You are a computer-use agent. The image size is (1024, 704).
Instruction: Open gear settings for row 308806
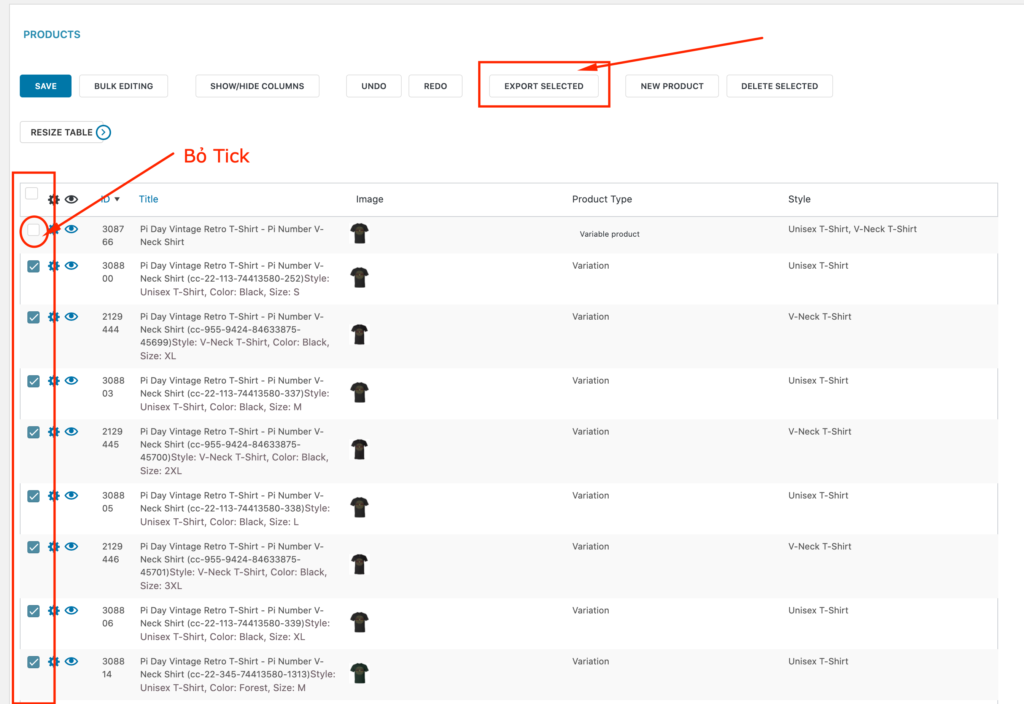click(x=54, y=611)
